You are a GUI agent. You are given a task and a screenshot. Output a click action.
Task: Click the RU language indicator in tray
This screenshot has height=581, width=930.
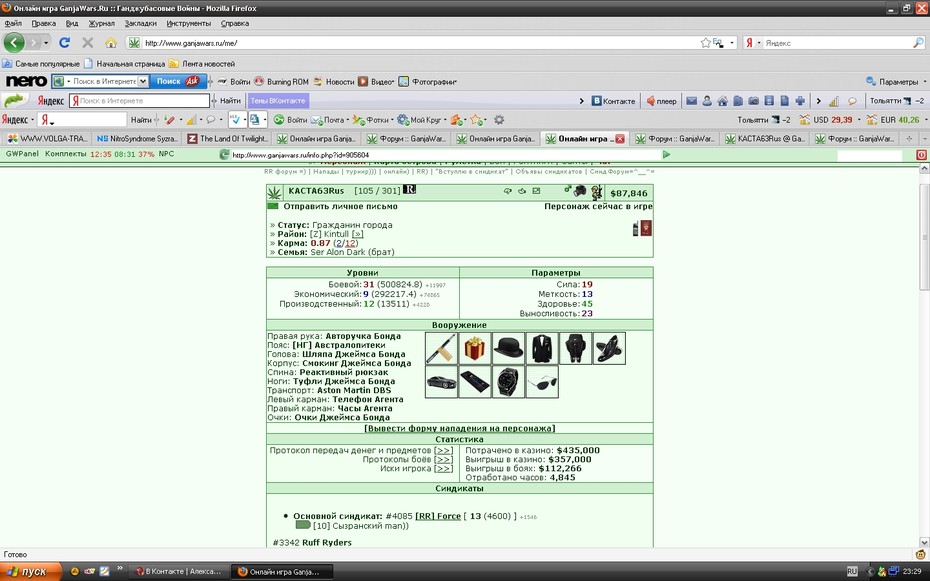pyautogui.click(x=852, y=572)
